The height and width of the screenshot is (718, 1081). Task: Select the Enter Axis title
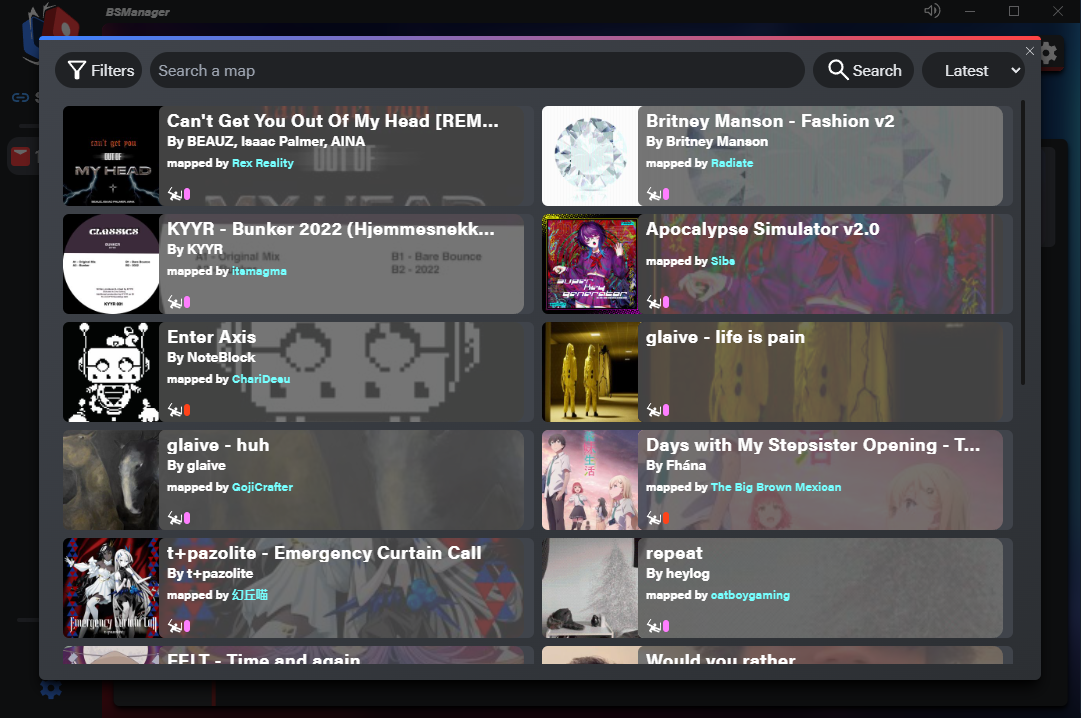212,337
